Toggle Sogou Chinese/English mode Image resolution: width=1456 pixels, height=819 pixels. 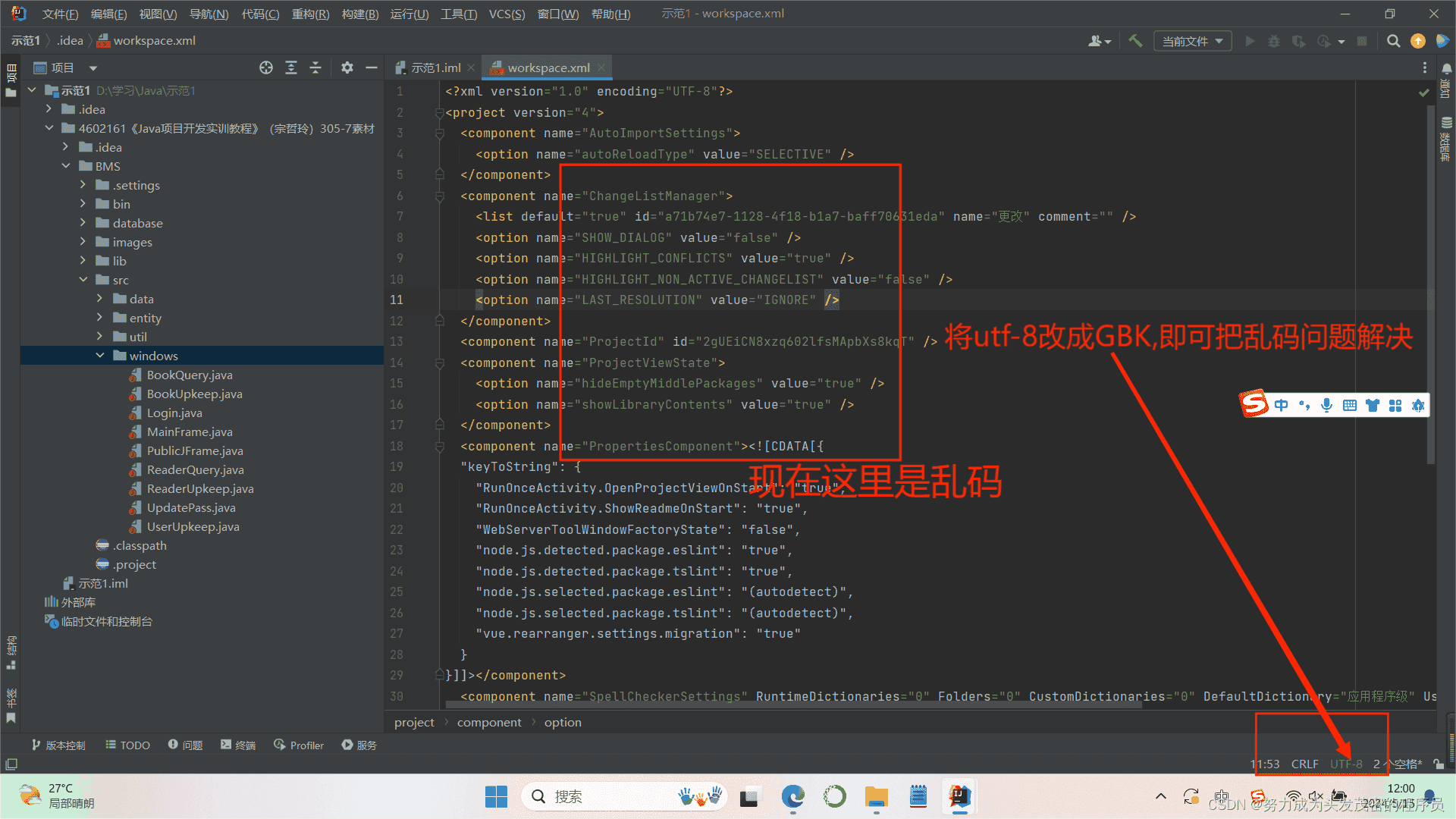[1281, 405]
